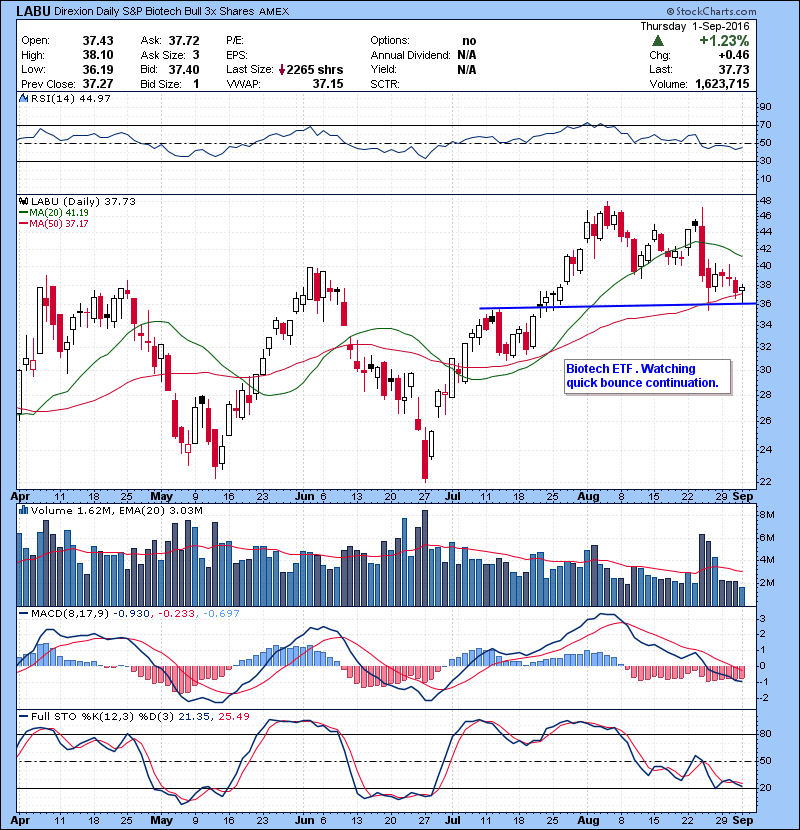Click the SCTR label
The width and height of the screenshot is (800, 830).
385,84
